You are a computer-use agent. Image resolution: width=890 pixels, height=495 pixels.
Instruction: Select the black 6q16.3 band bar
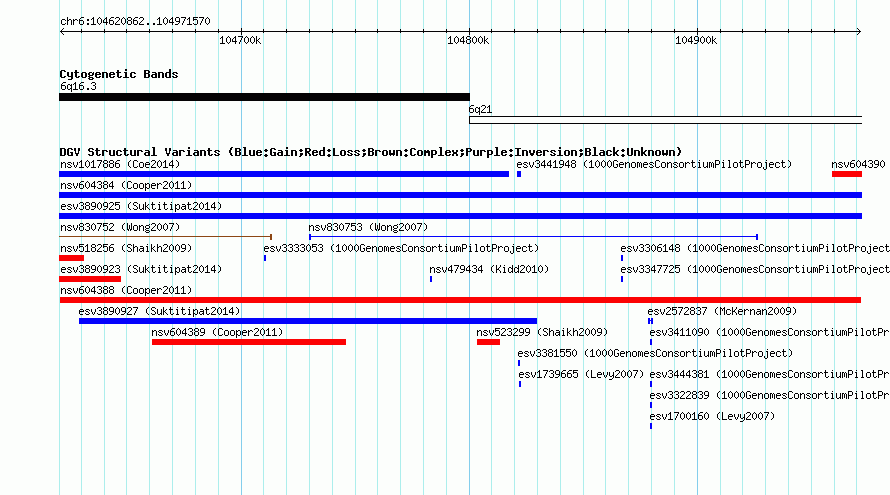coord(265,97)
